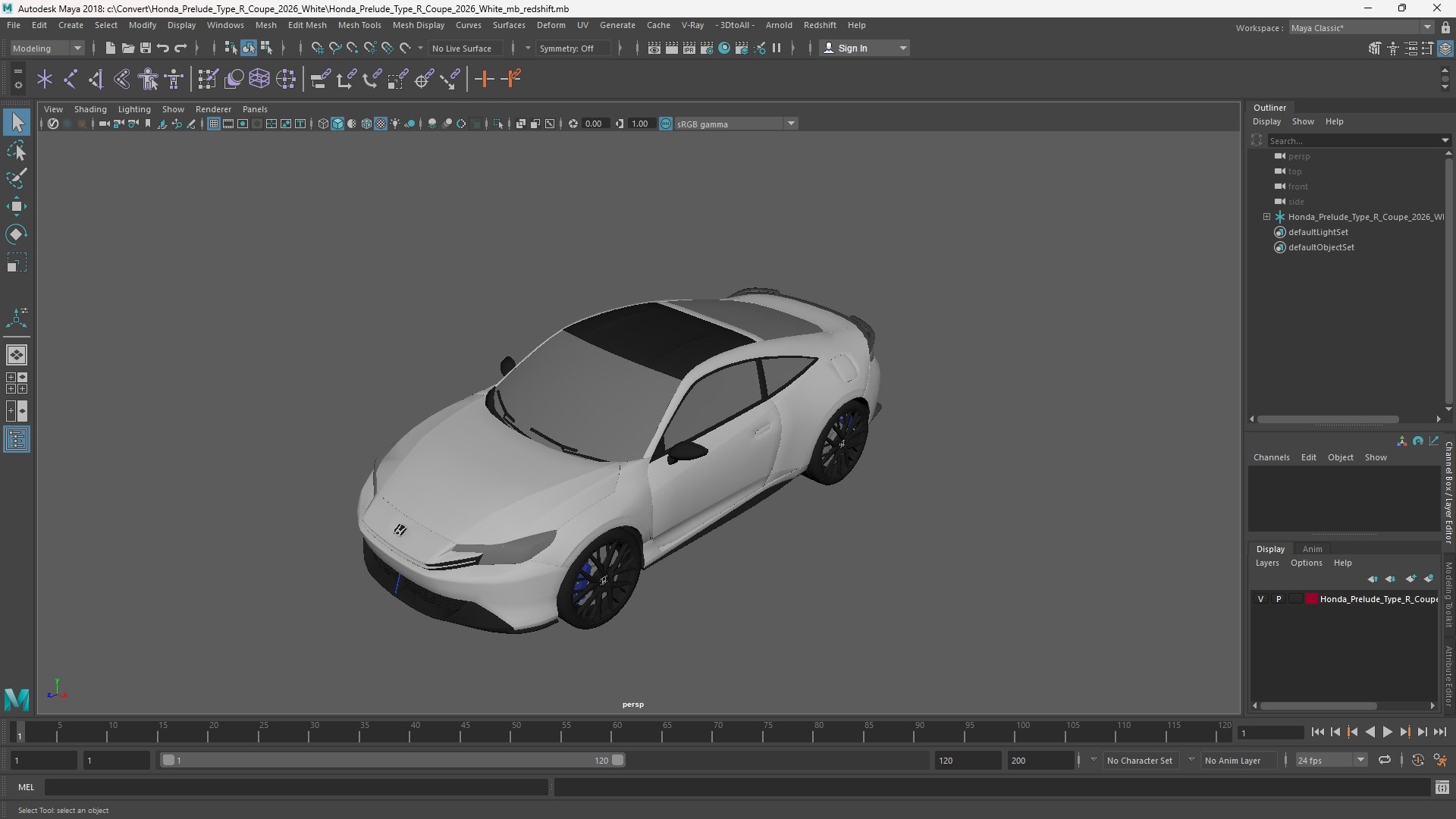Expand the Honda_Prelude group in Outliner
This screenshot has width=1456, height=819.
(1266, 217)
